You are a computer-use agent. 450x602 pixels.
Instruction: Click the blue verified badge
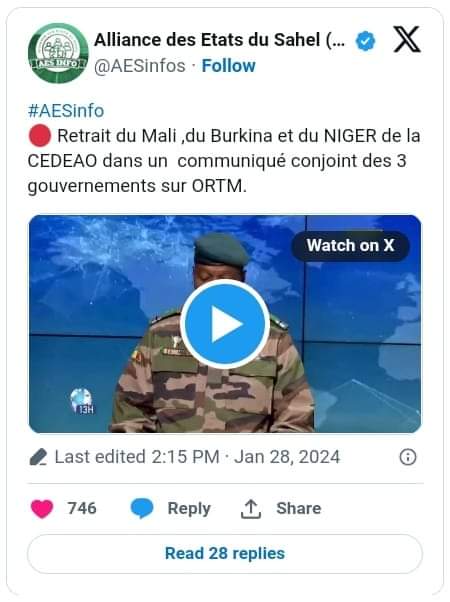365,41
